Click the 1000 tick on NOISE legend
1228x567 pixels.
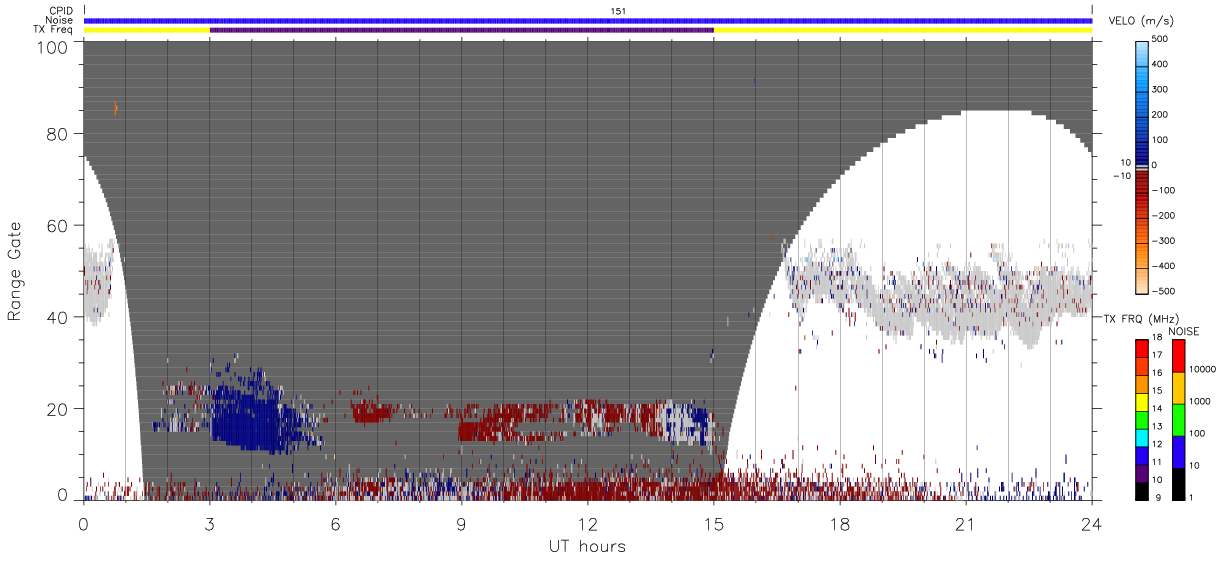coord(1200,401)
